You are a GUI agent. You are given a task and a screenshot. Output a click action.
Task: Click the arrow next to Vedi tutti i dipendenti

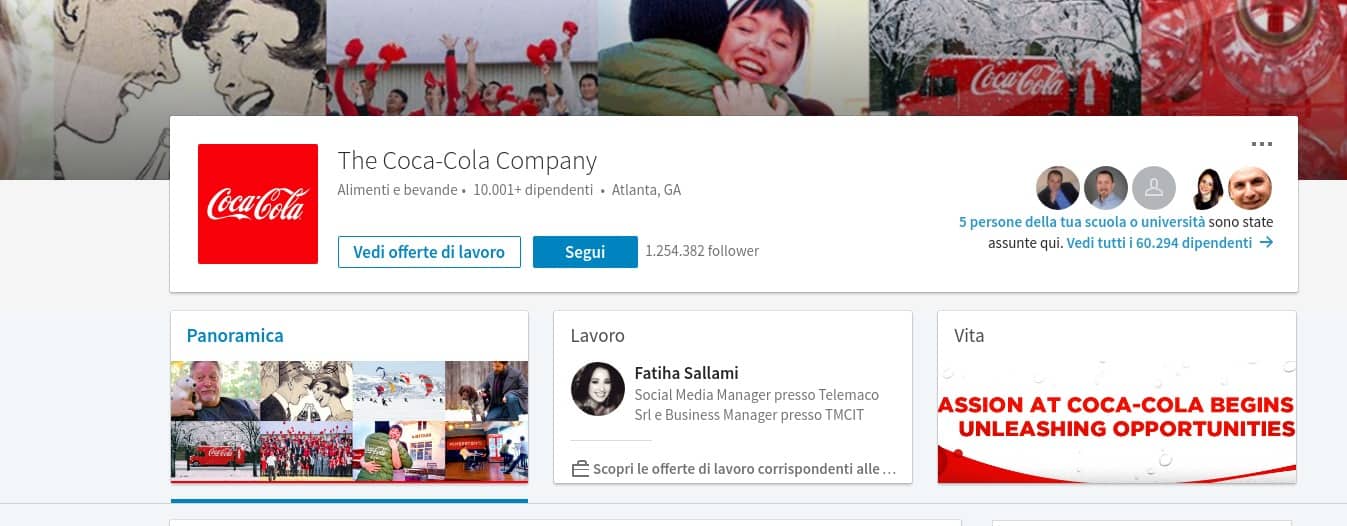coord(1266,243)
